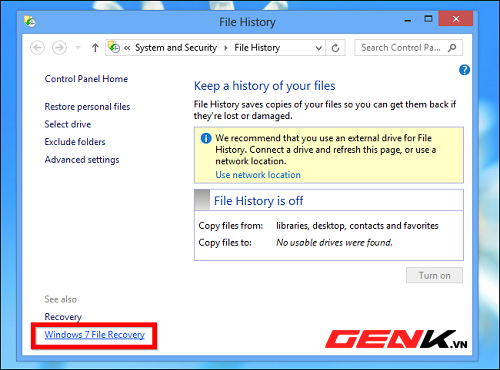Click 'No usable drives were found.' text
Viewport: 500px width, 370px height.
pos(334,243)
